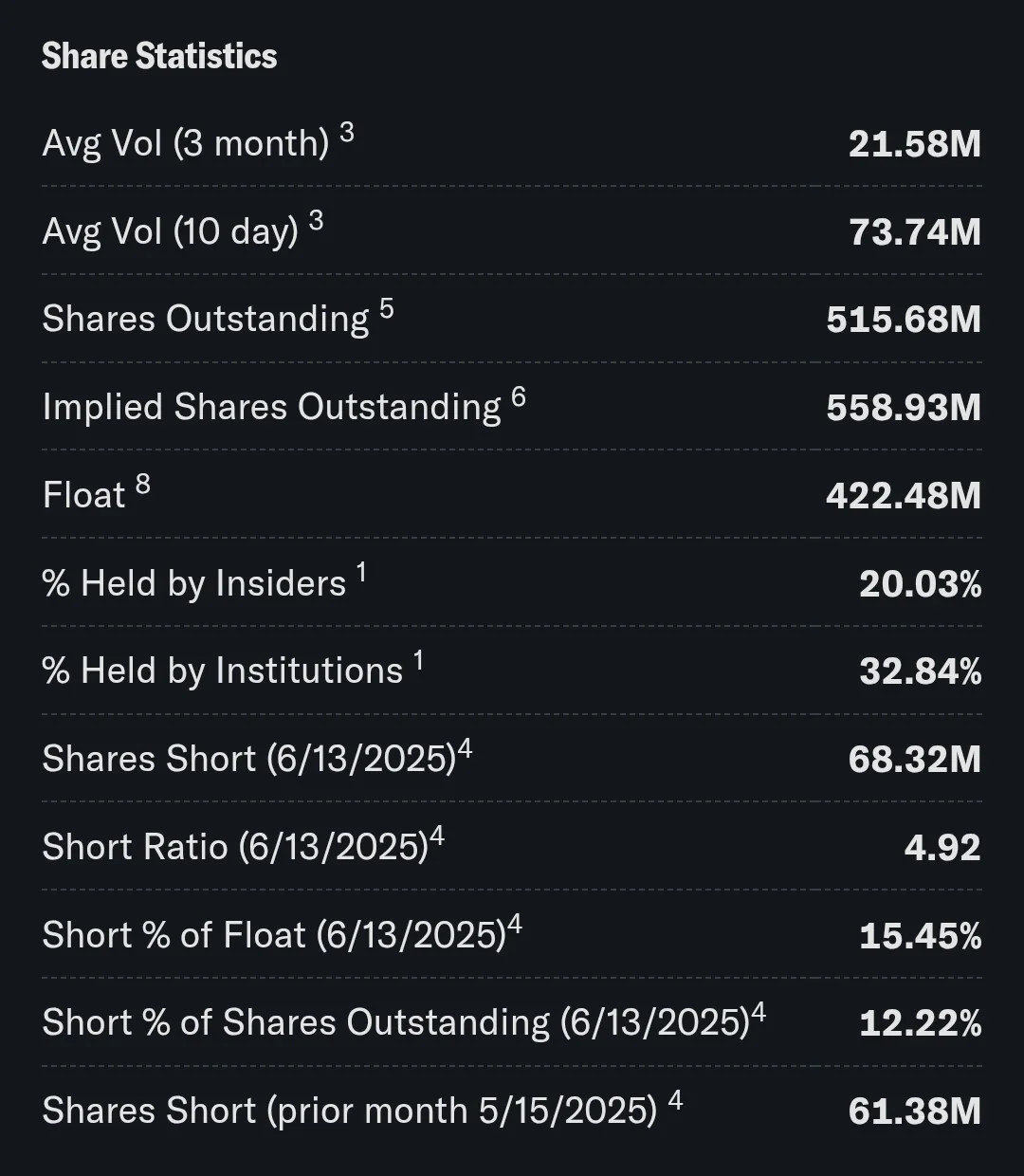Image resolution: width=1024 pixels, height=1176 pixels.
Task: Select the Avg Vol (3 month) label
Action: 186,144
